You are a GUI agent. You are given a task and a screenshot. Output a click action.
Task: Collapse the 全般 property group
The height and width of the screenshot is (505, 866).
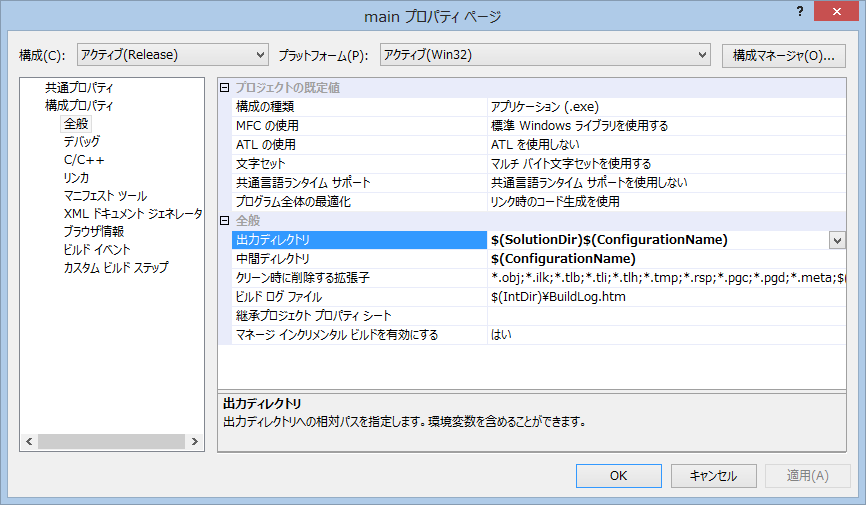coord(225,220)
